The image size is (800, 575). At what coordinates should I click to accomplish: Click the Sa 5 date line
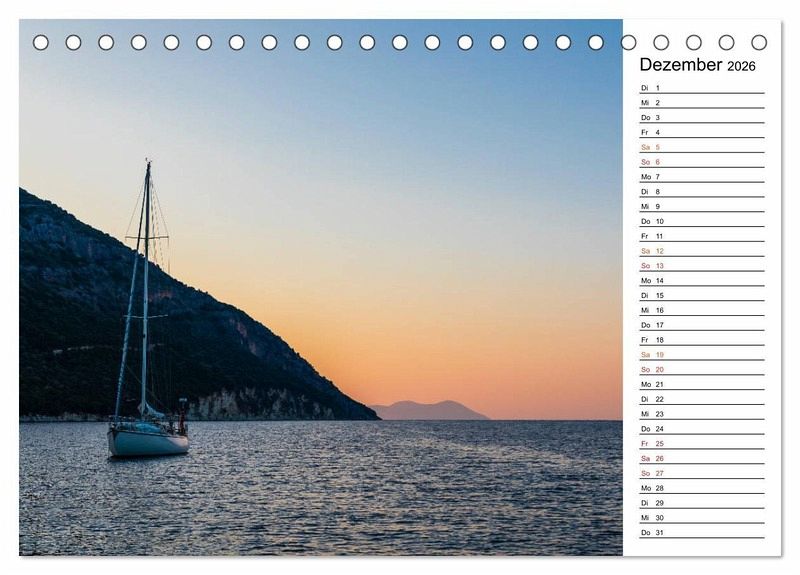[x=701, y=147]
